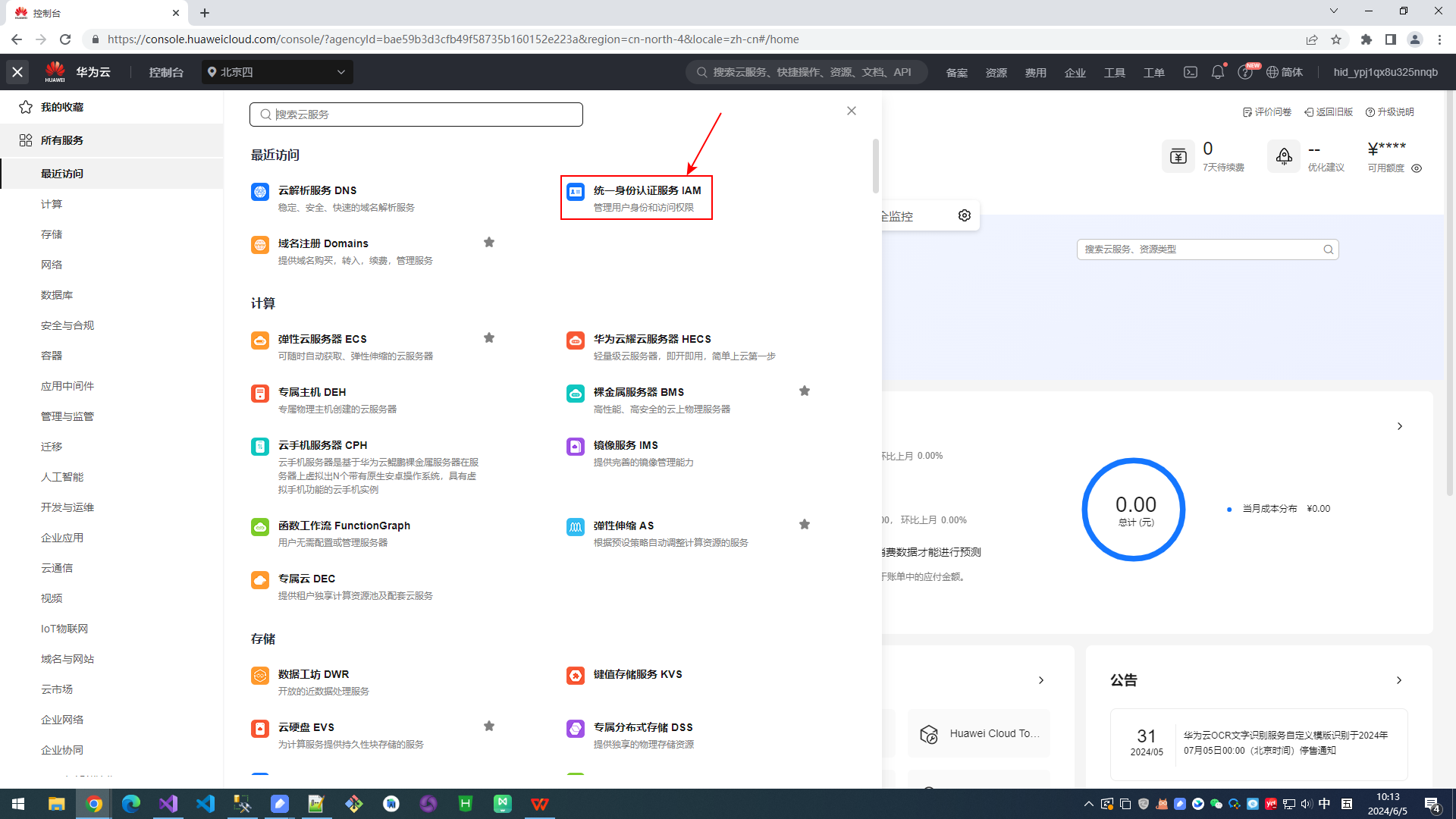
Task: Open the Domains registration icon
Action: click(x=260, y=245)
